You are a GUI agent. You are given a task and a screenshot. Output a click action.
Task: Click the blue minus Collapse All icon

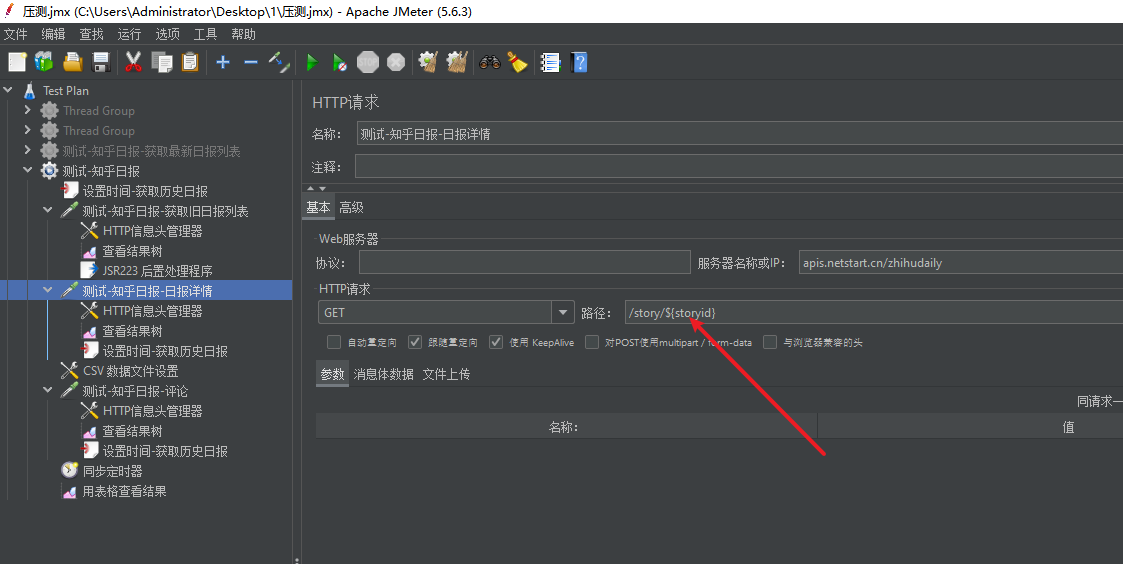(251, 62)
